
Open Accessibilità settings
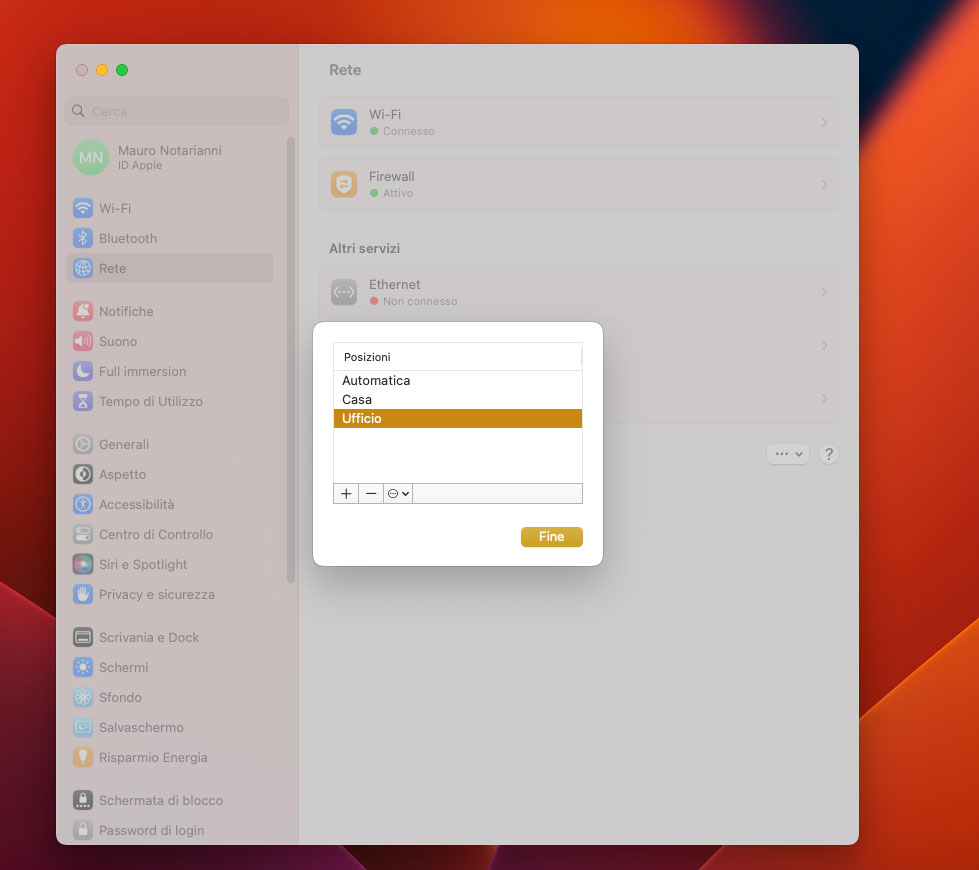169,504
